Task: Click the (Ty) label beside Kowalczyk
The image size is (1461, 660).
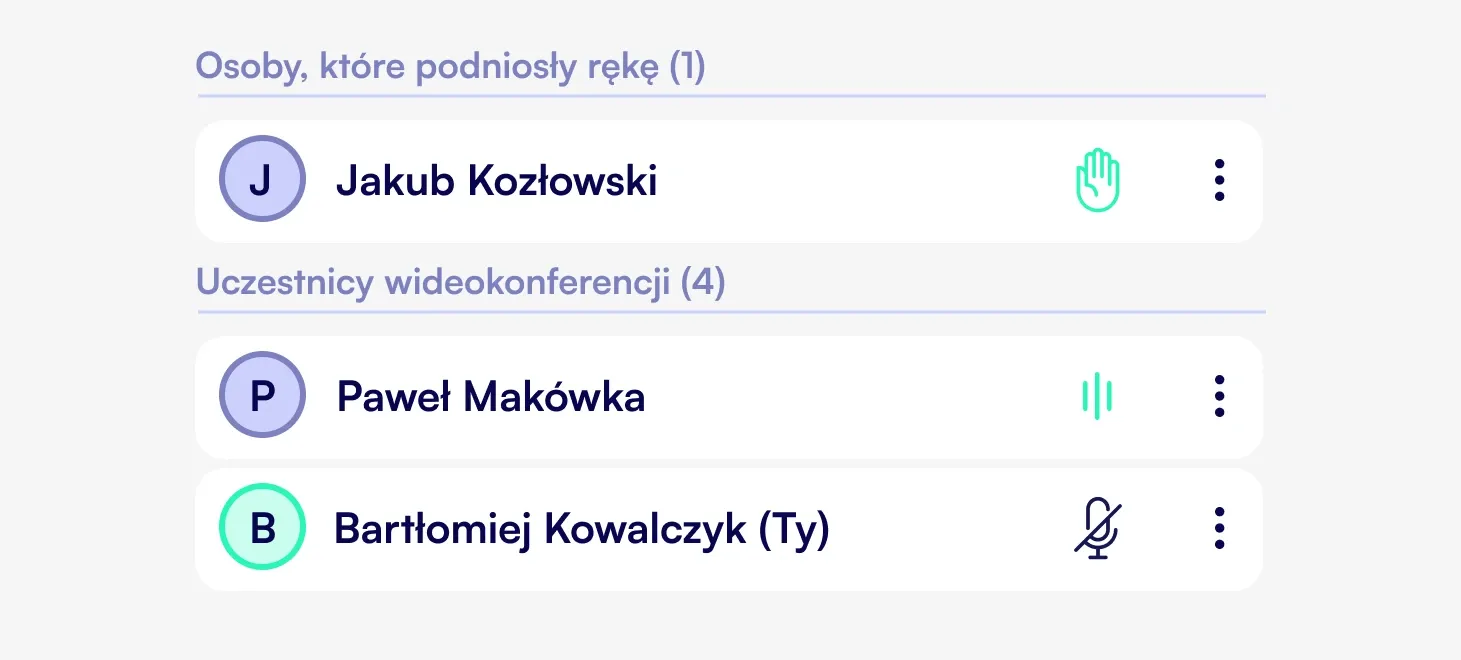Action: (x=795, y=530)
